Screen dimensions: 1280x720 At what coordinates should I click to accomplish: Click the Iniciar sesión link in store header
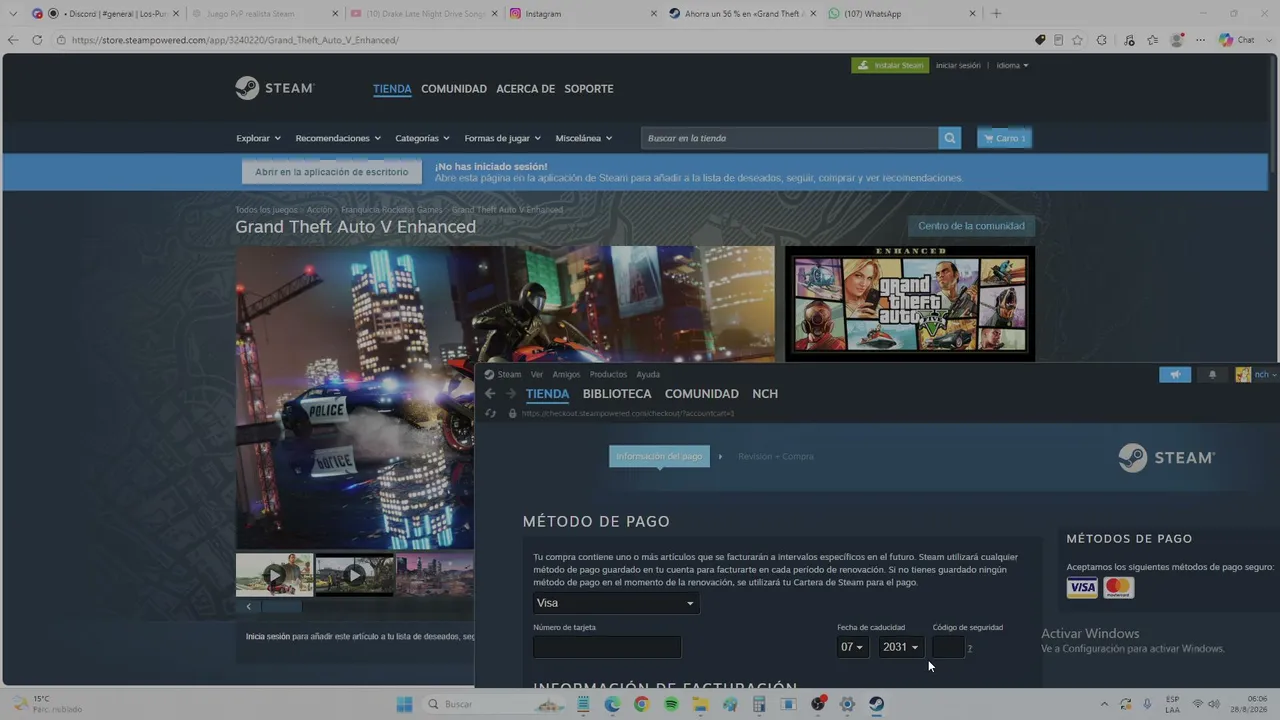[958, 65]
